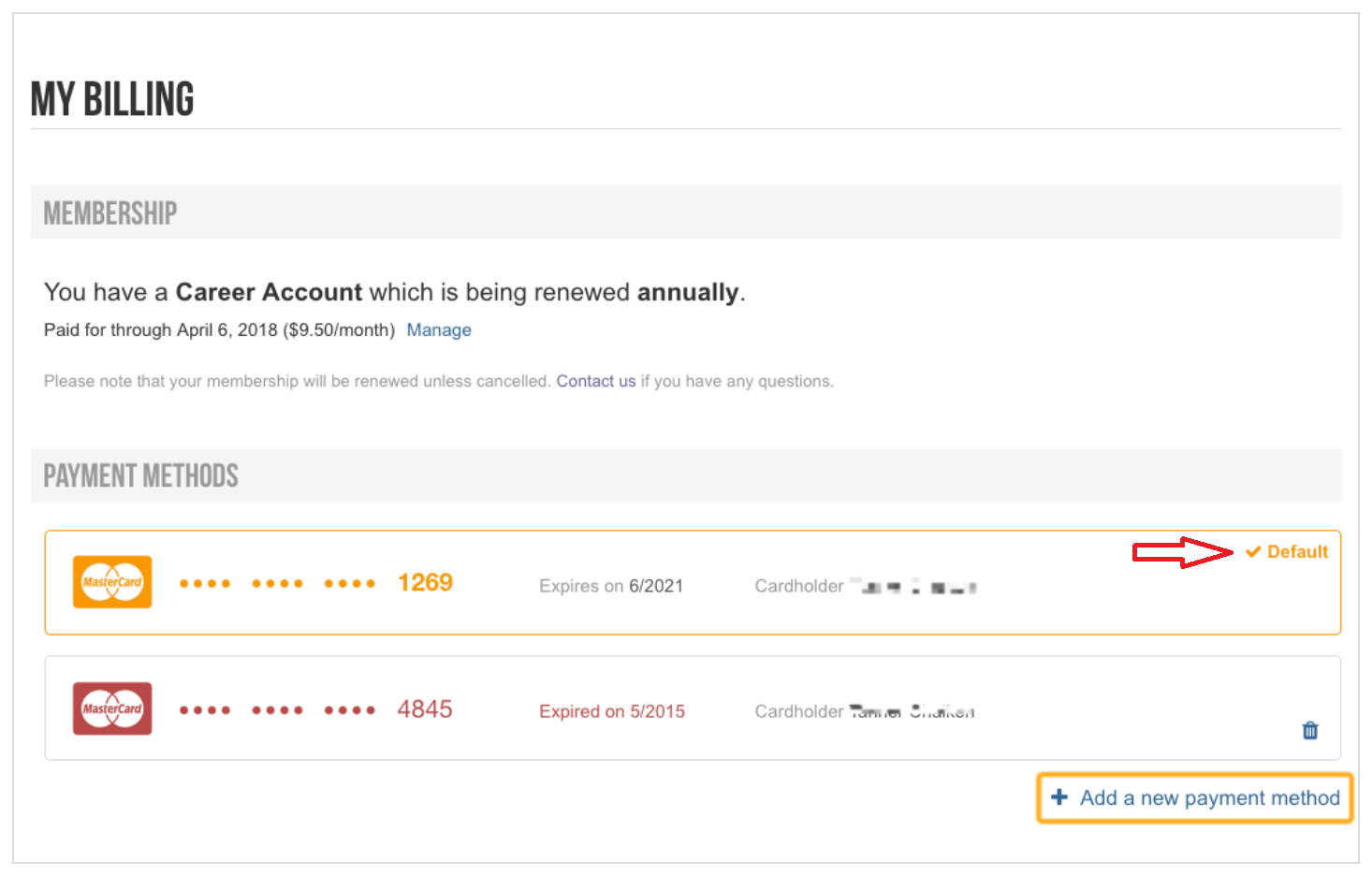Click the Cardholder name on expired card

point(912,711)
